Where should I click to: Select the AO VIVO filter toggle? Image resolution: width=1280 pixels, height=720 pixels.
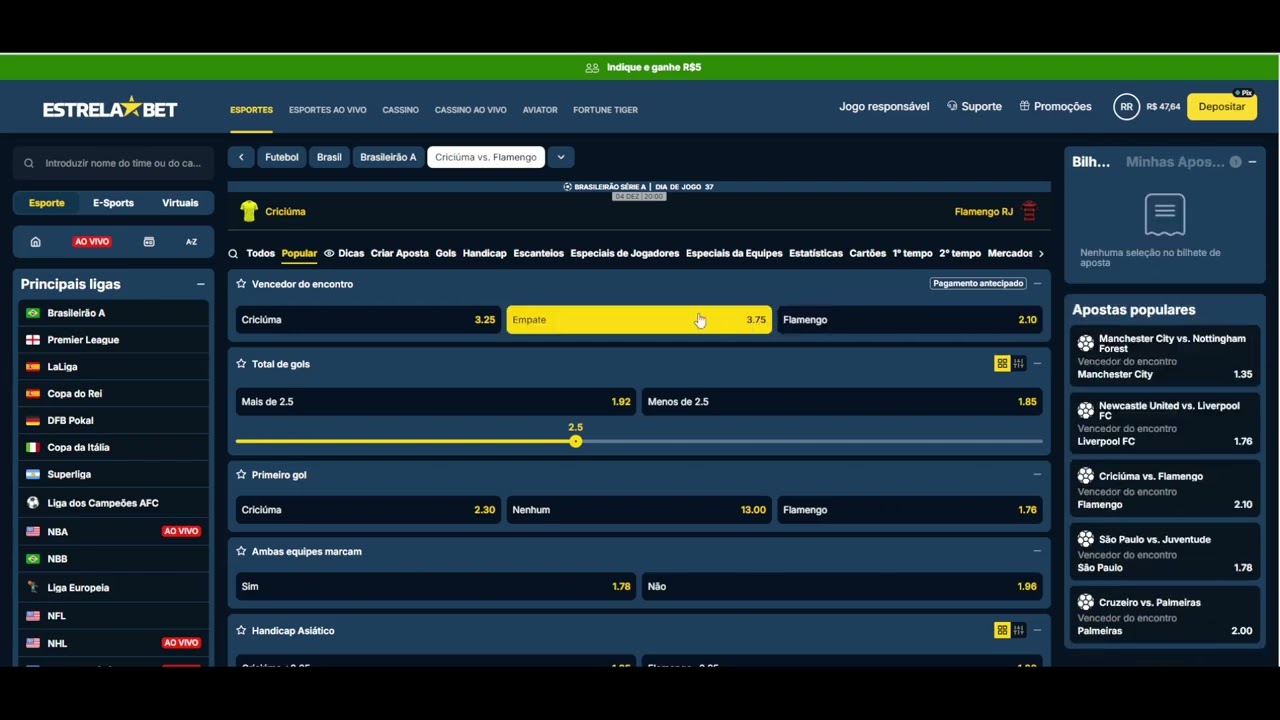92,241
